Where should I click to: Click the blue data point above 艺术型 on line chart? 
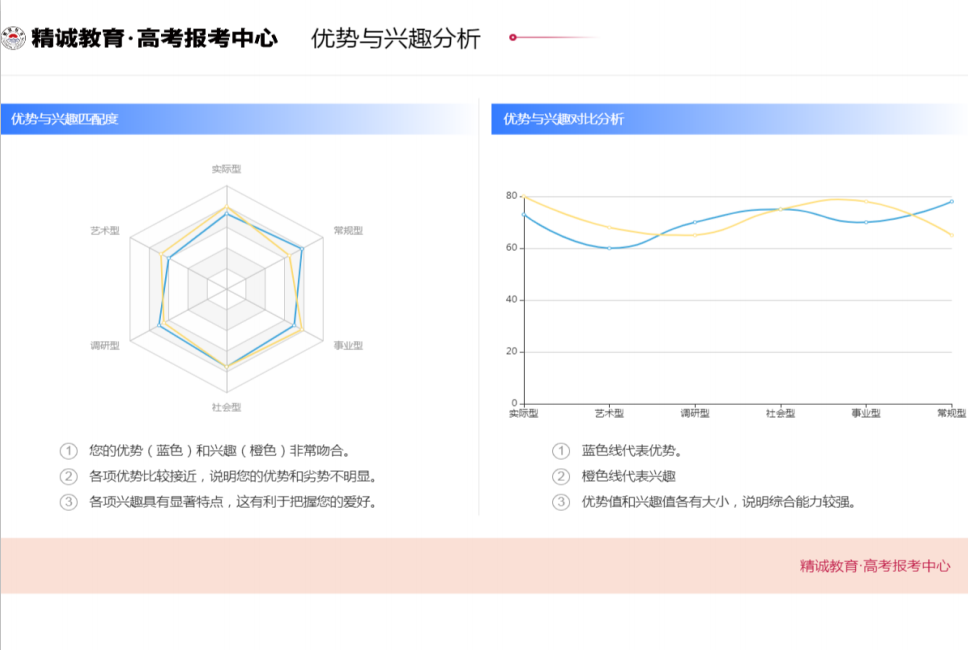[609, 248]
